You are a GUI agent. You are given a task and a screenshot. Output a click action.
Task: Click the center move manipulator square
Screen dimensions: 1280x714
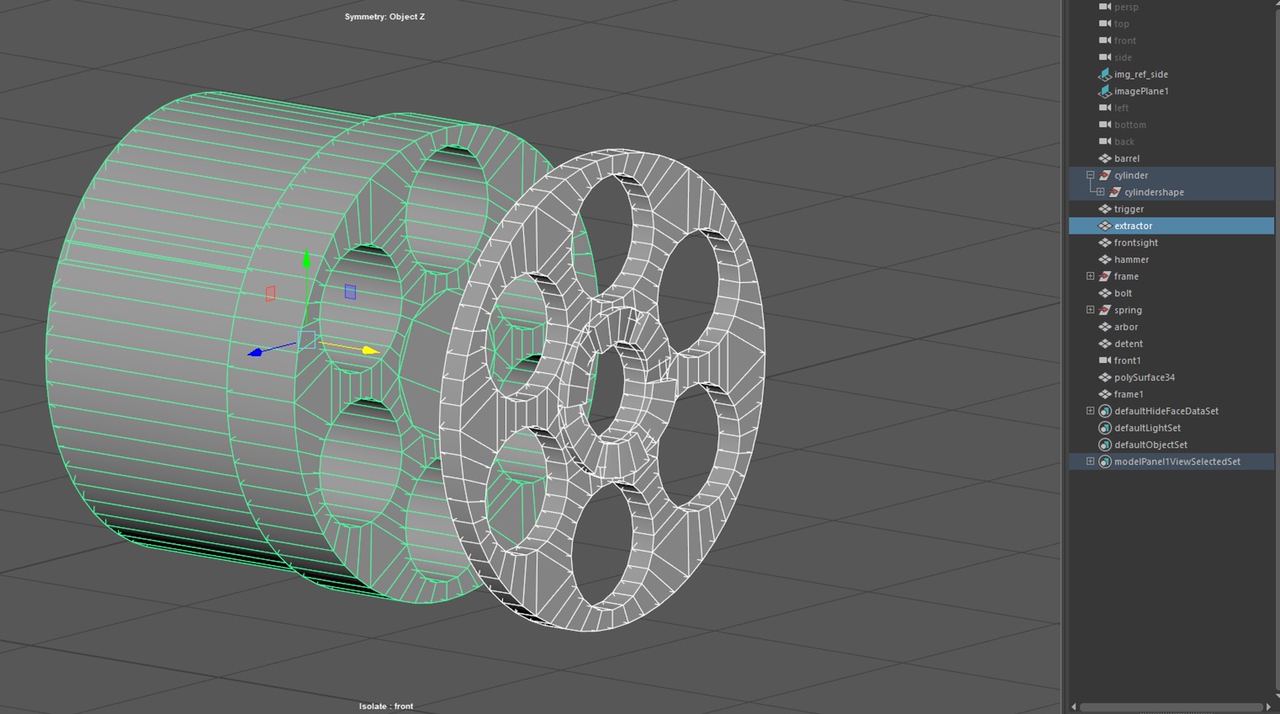click(x=307, y=340)
